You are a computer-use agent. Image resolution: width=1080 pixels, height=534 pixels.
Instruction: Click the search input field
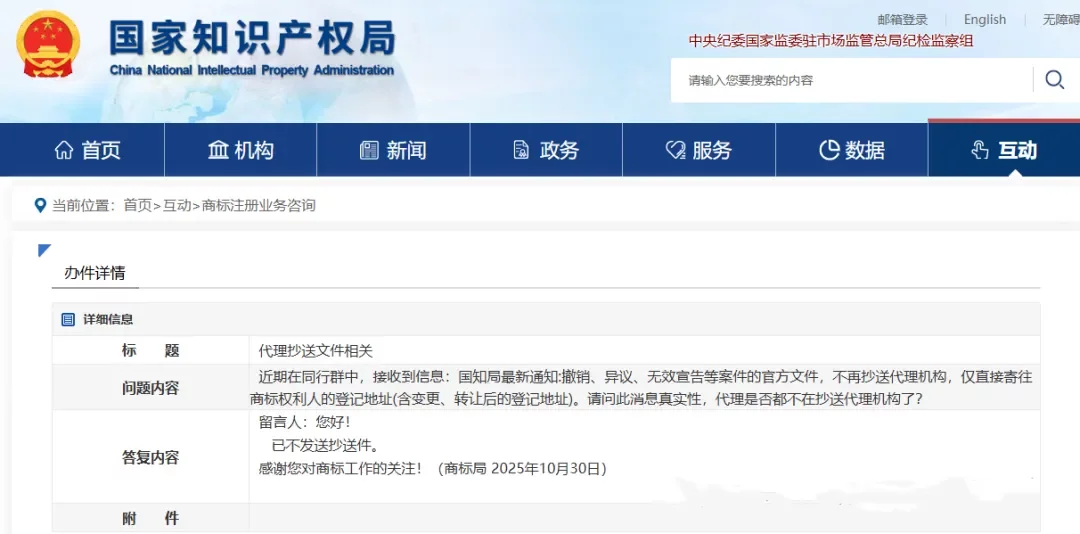coord(852,80)
